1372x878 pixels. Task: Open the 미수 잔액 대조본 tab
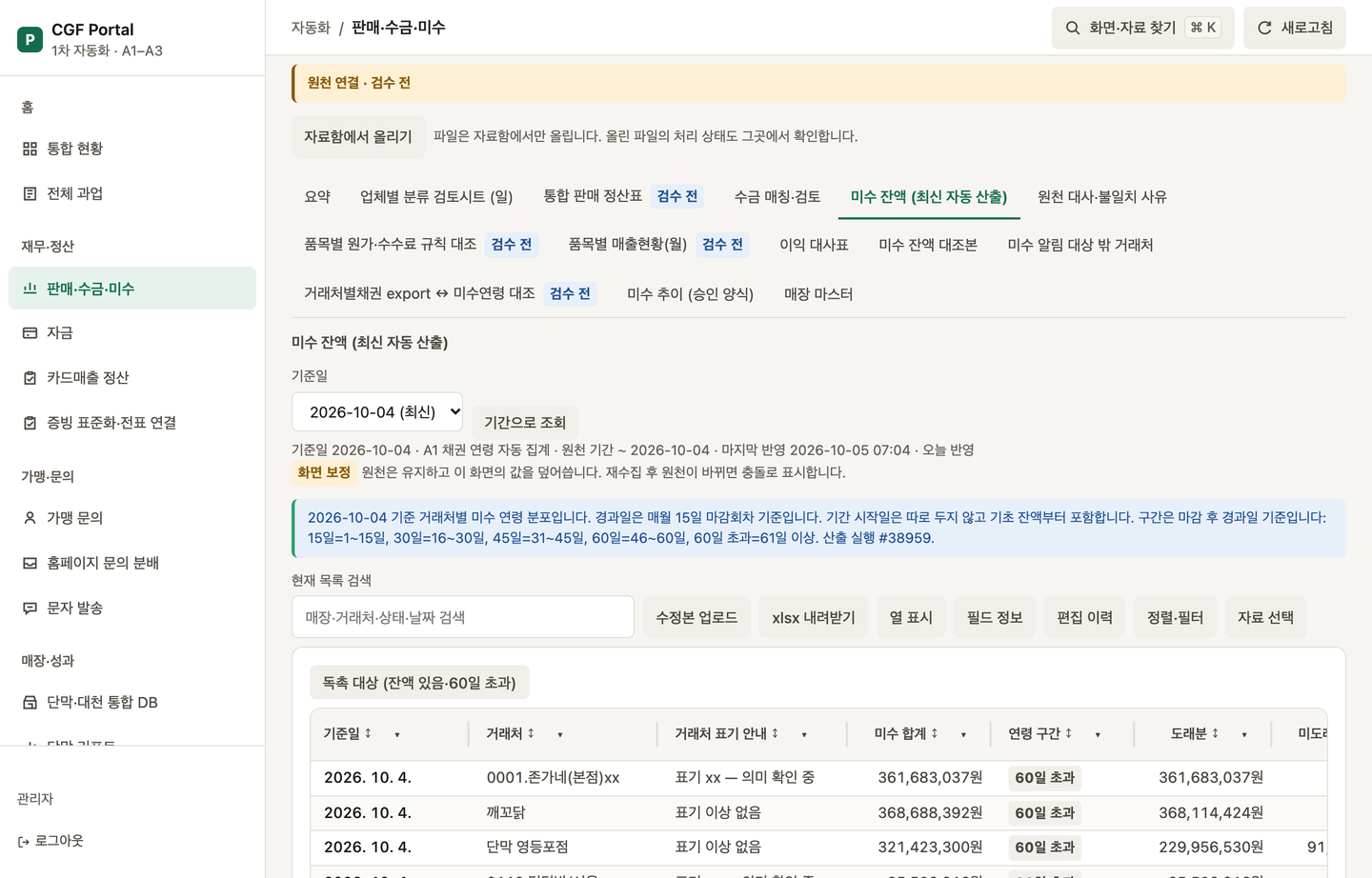[928, 245]
